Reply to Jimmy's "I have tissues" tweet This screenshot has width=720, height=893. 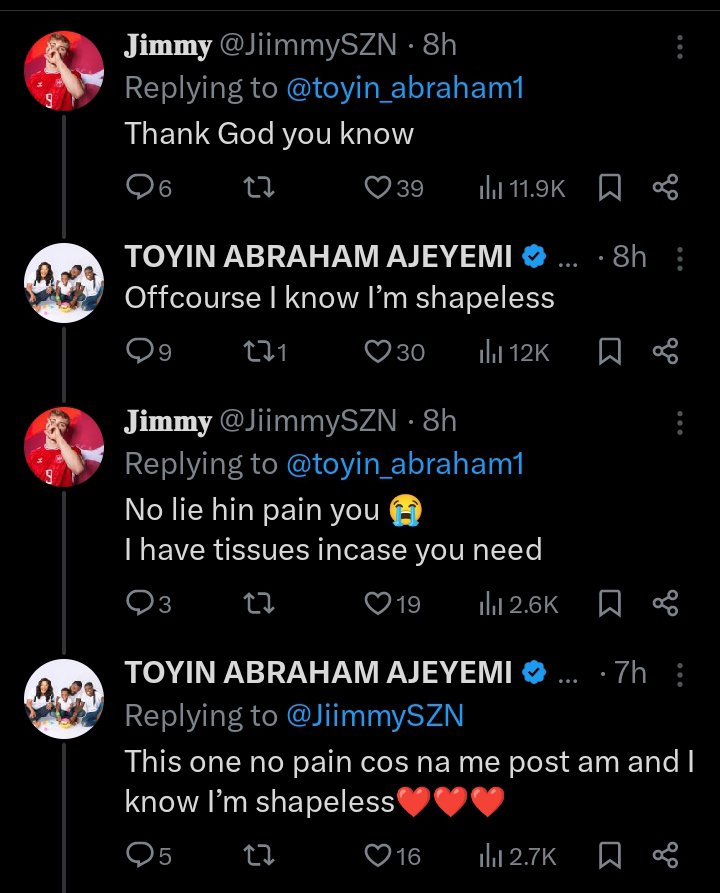[x=138, y=603]
